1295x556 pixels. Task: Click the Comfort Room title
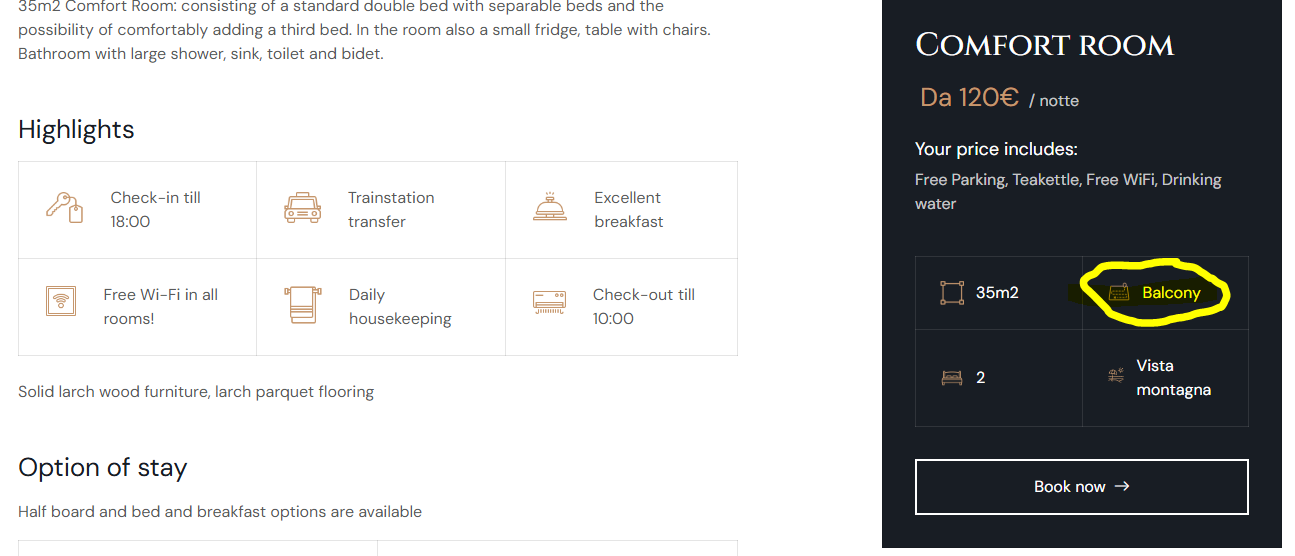(x=1044, y=45)
